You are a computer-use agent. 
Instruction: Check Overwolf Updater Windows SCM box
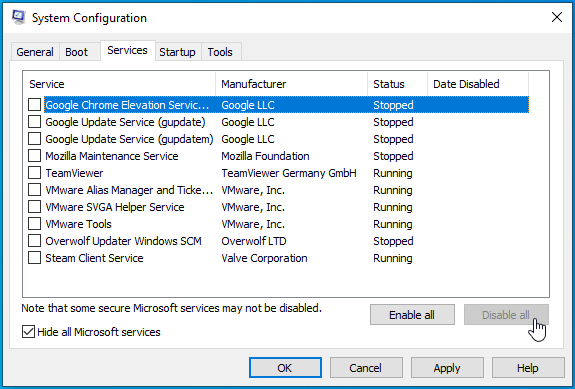click(34, 241)
